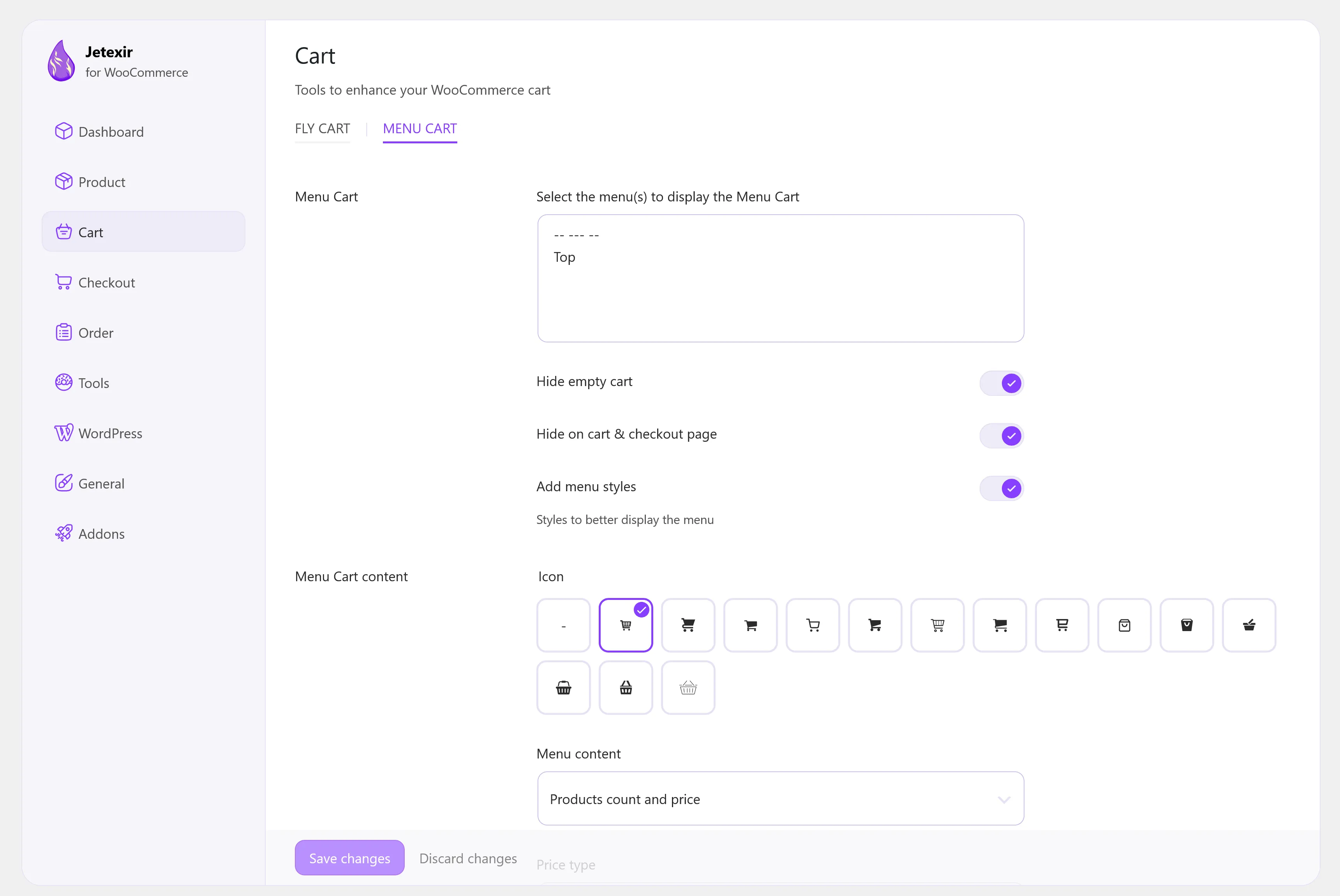Select the Cart basket icon in sidebar

click(63, 232)
